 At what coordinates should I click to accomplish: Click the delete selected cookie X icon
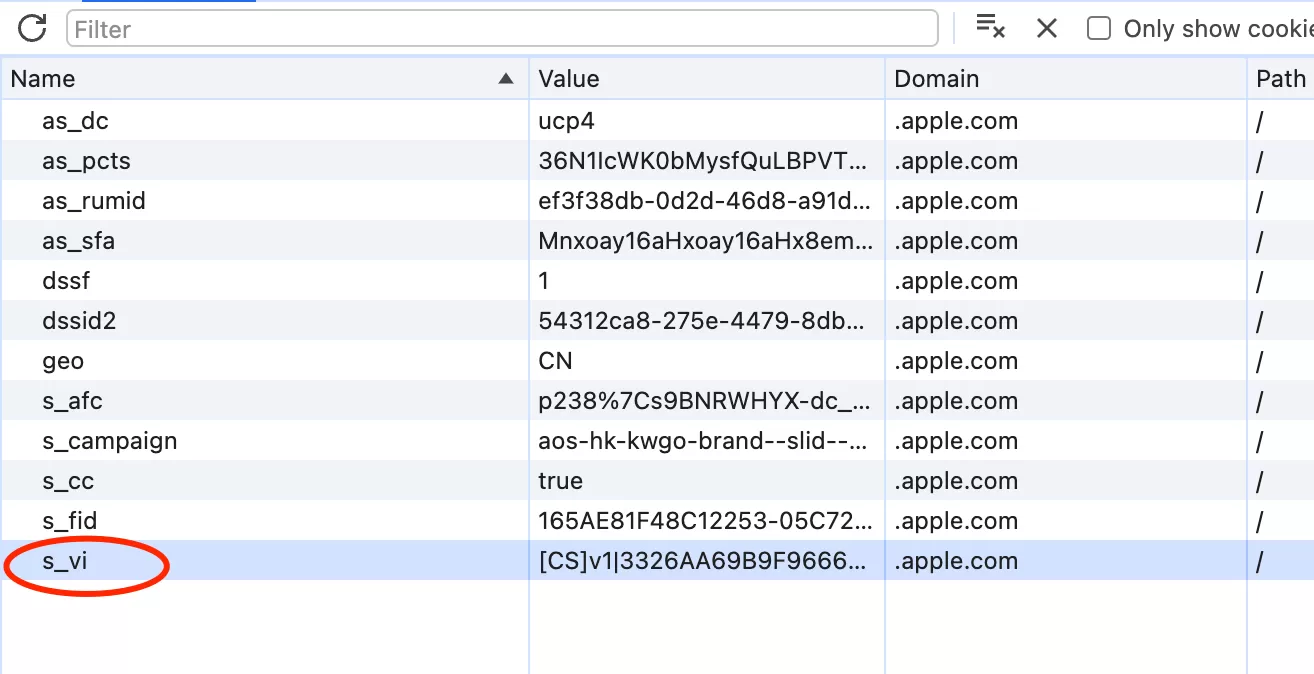tap(1047, 28)
